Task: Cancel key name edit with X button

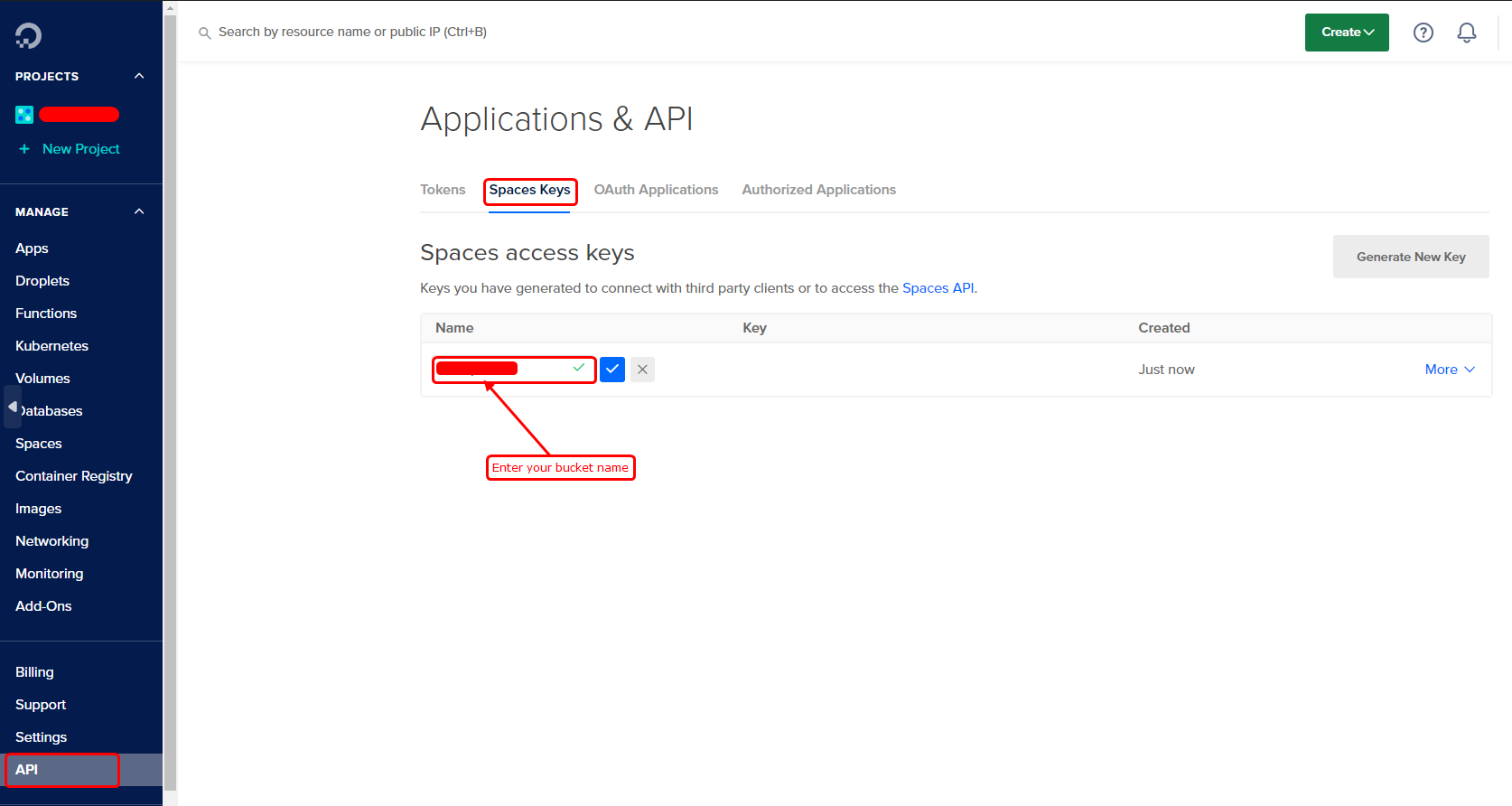Action: [642, 370]
